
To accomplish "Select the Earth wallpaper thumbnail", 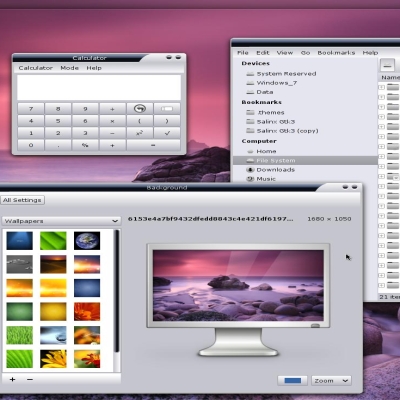I will [87, 240].
